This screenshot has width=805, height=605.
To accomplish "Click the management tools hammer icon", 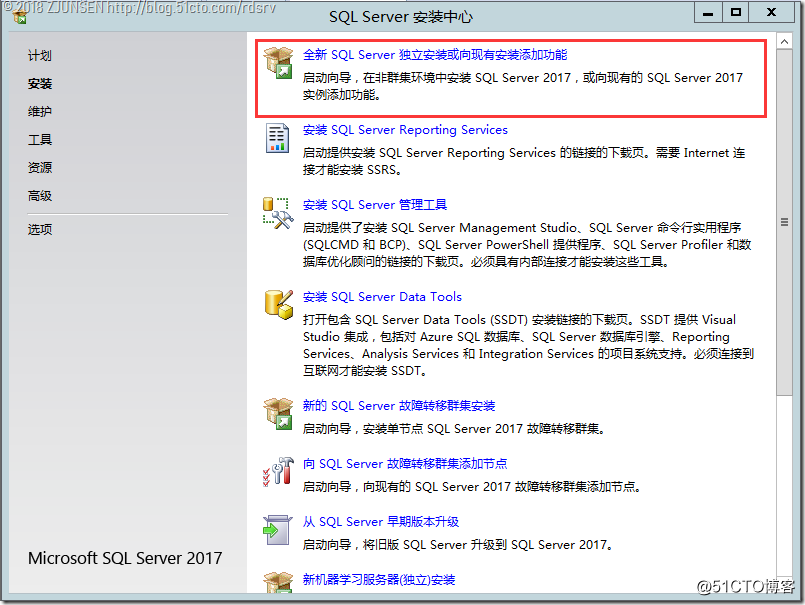I will [278, 214].
